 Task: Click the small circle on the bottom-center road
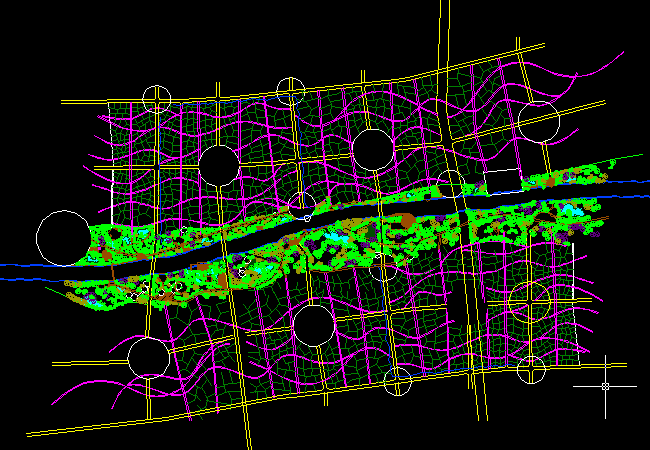(x=397, y=381)
